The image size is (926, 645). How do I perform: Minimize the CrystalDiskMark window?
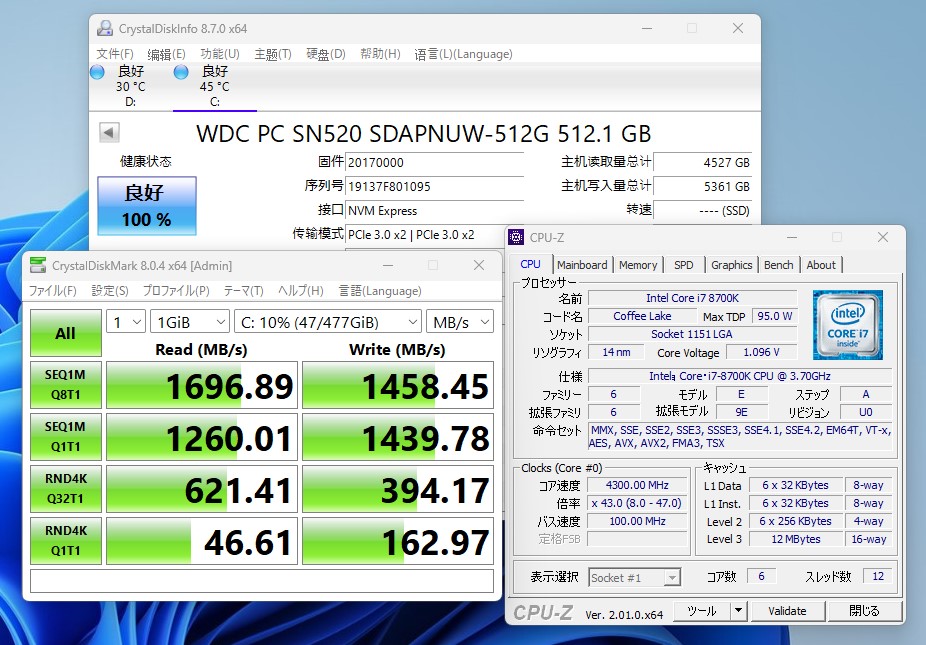coord(388,265)
